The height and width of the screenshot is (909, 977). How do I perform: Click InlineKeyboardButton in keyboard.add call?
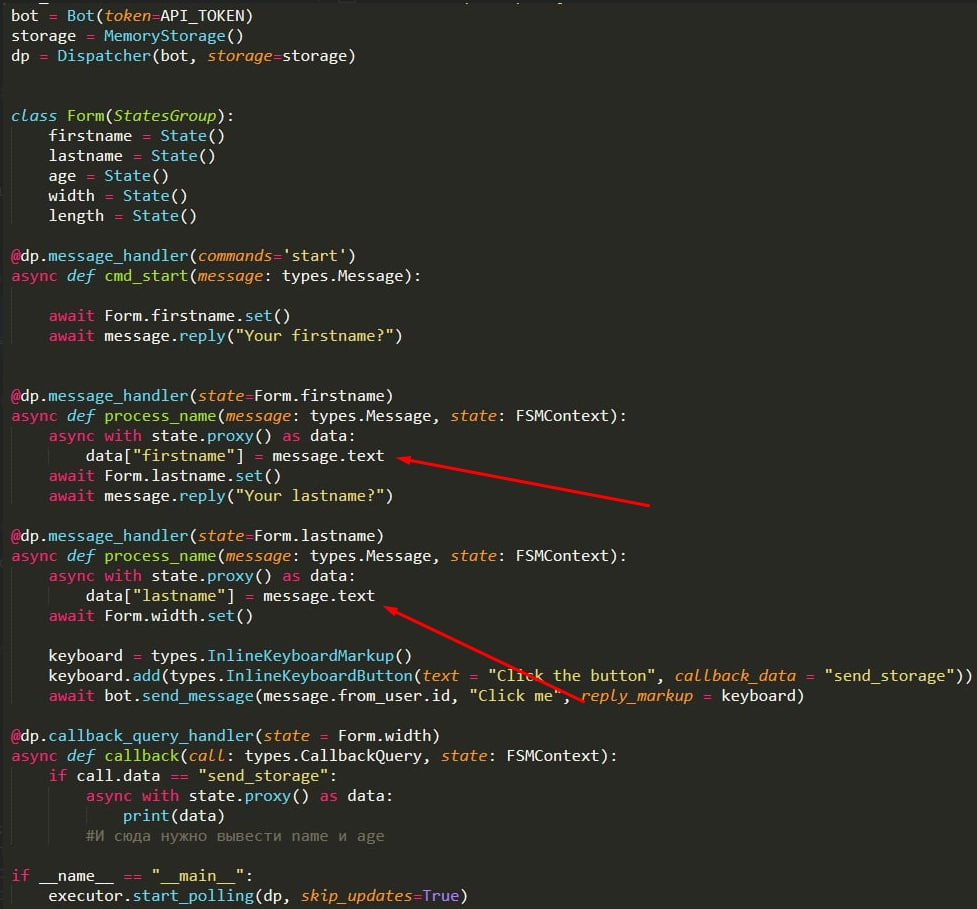click(319, 675)
